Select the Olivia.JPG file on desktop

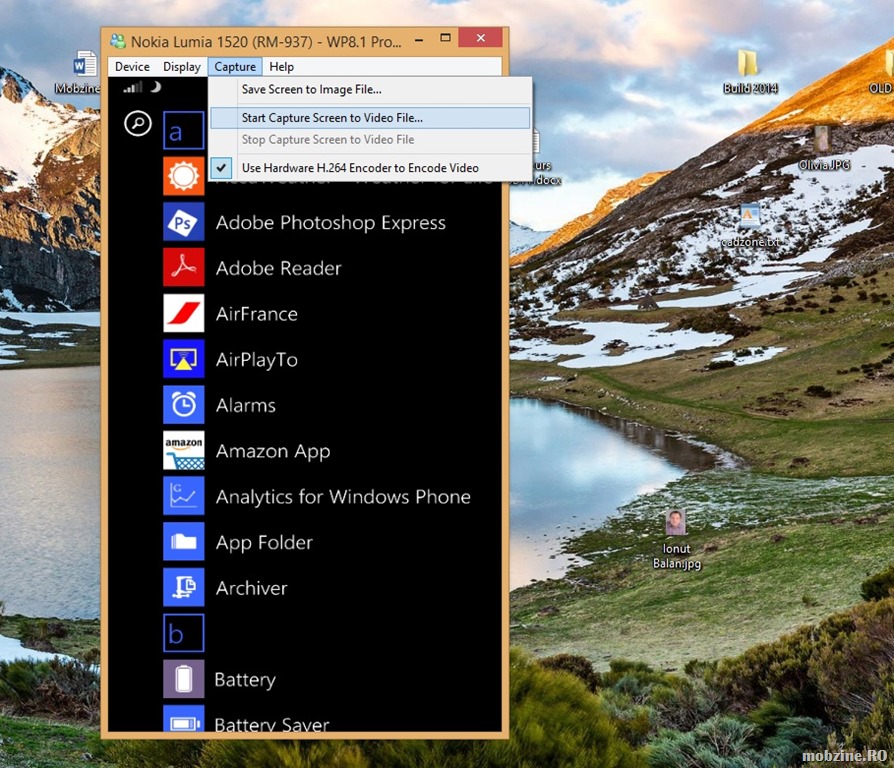823,149
